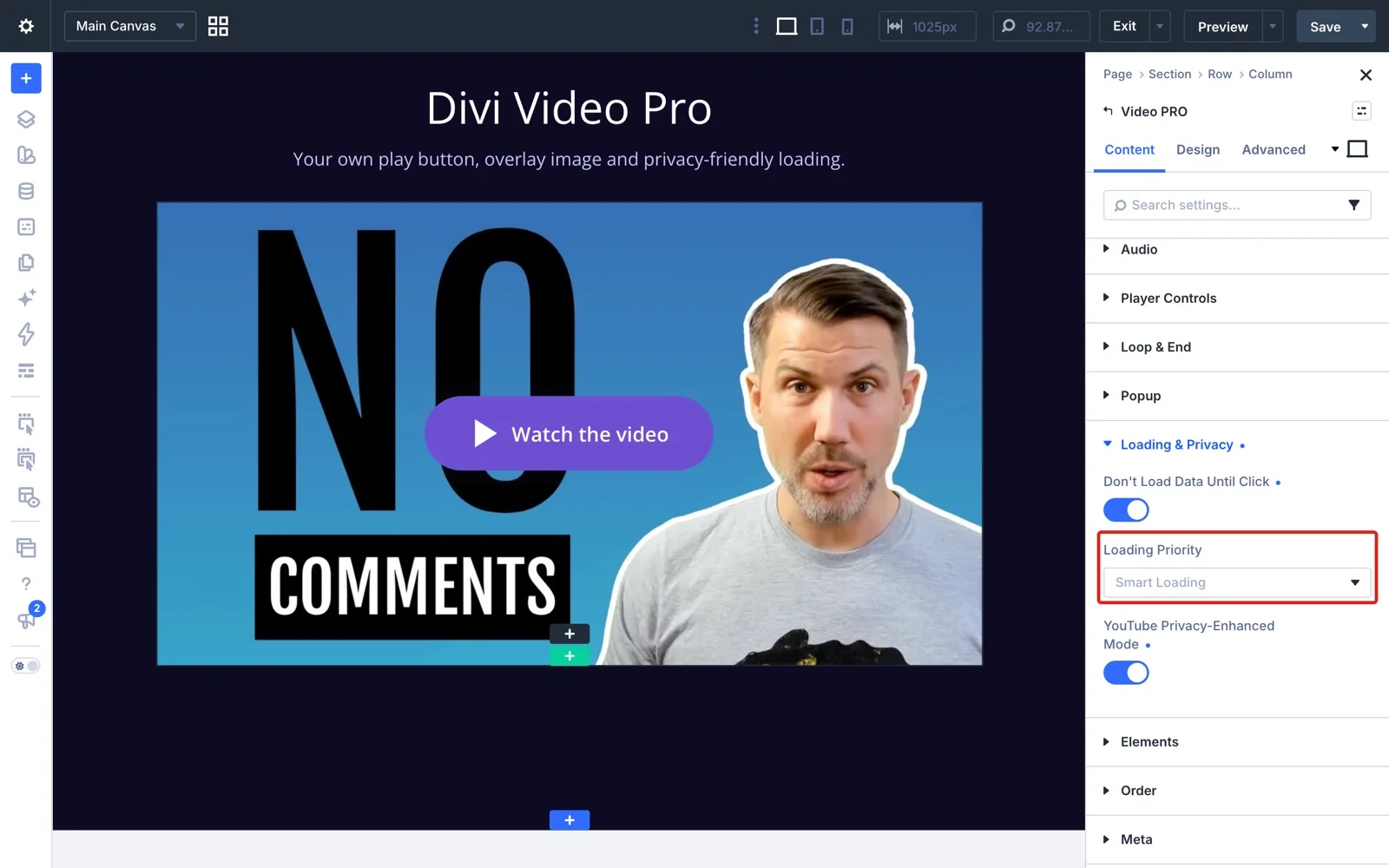
Task: Click the zoom percentage field
Action: pos(1041,26)
